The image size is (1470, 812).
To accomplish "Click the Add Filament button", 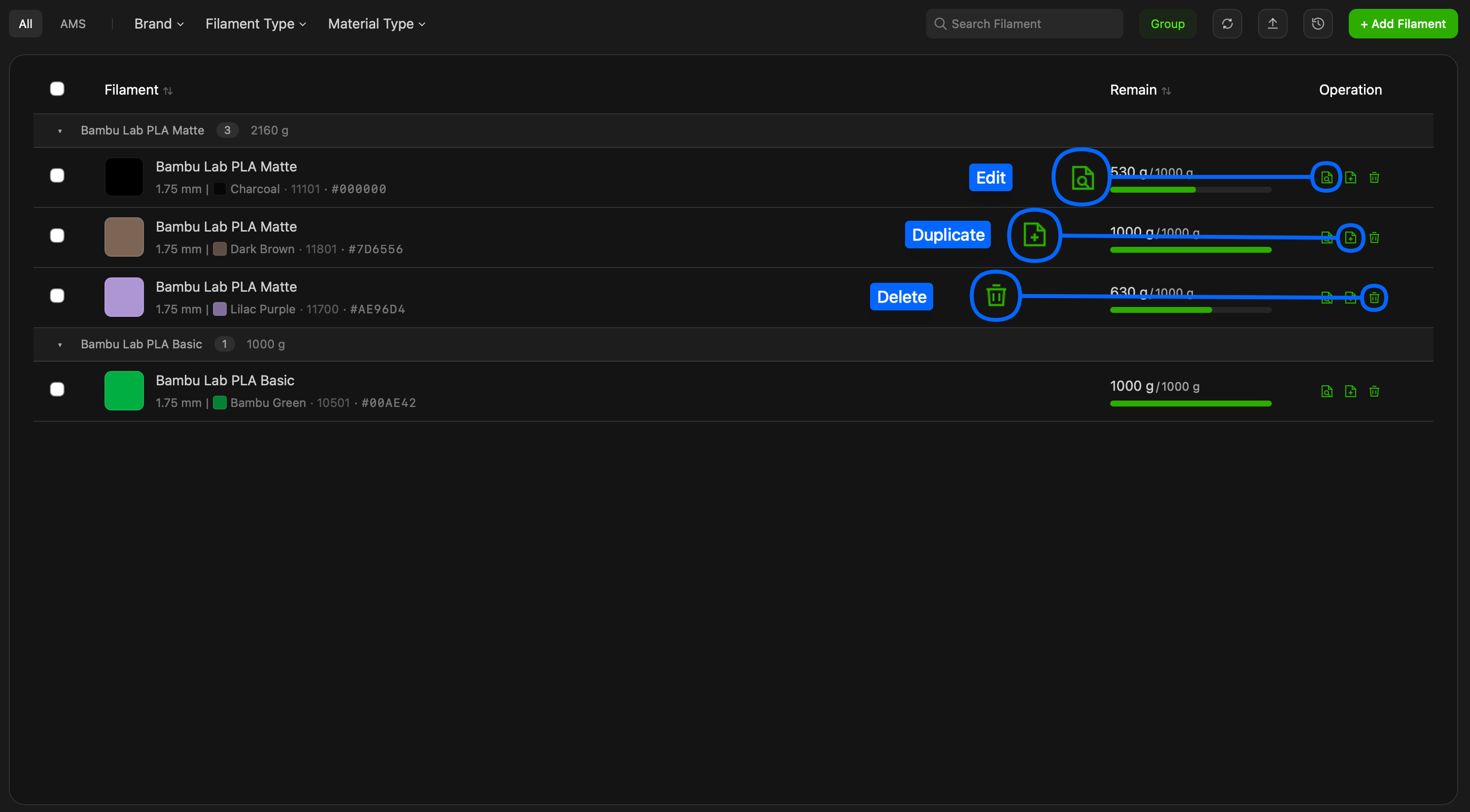I will (1402, 23).
